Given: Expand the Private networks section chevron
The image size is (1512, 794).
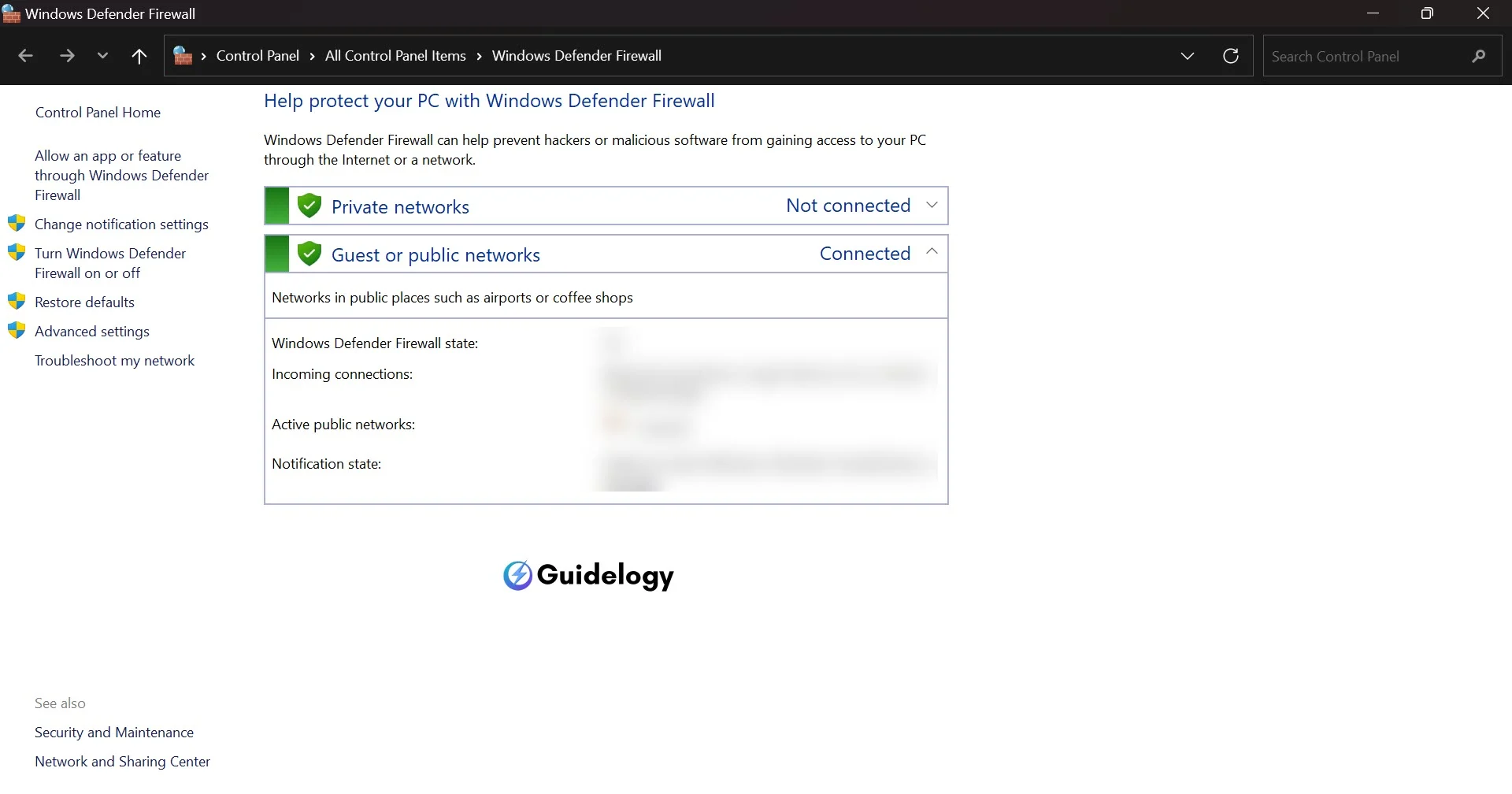Looking at the screenshot, I should (x=932, y=205).
